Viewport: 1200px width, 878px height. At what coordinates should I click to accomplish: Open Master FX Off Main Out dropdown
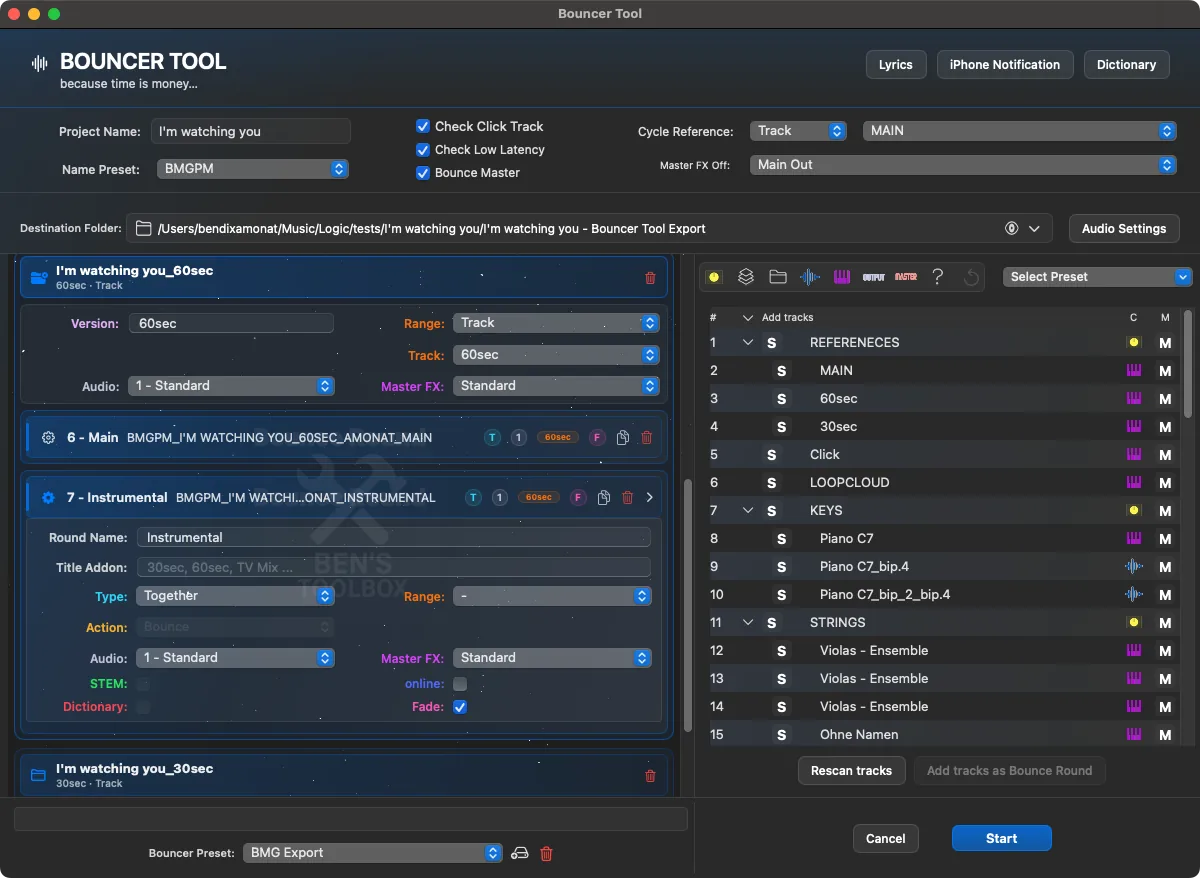coord(963,165)
